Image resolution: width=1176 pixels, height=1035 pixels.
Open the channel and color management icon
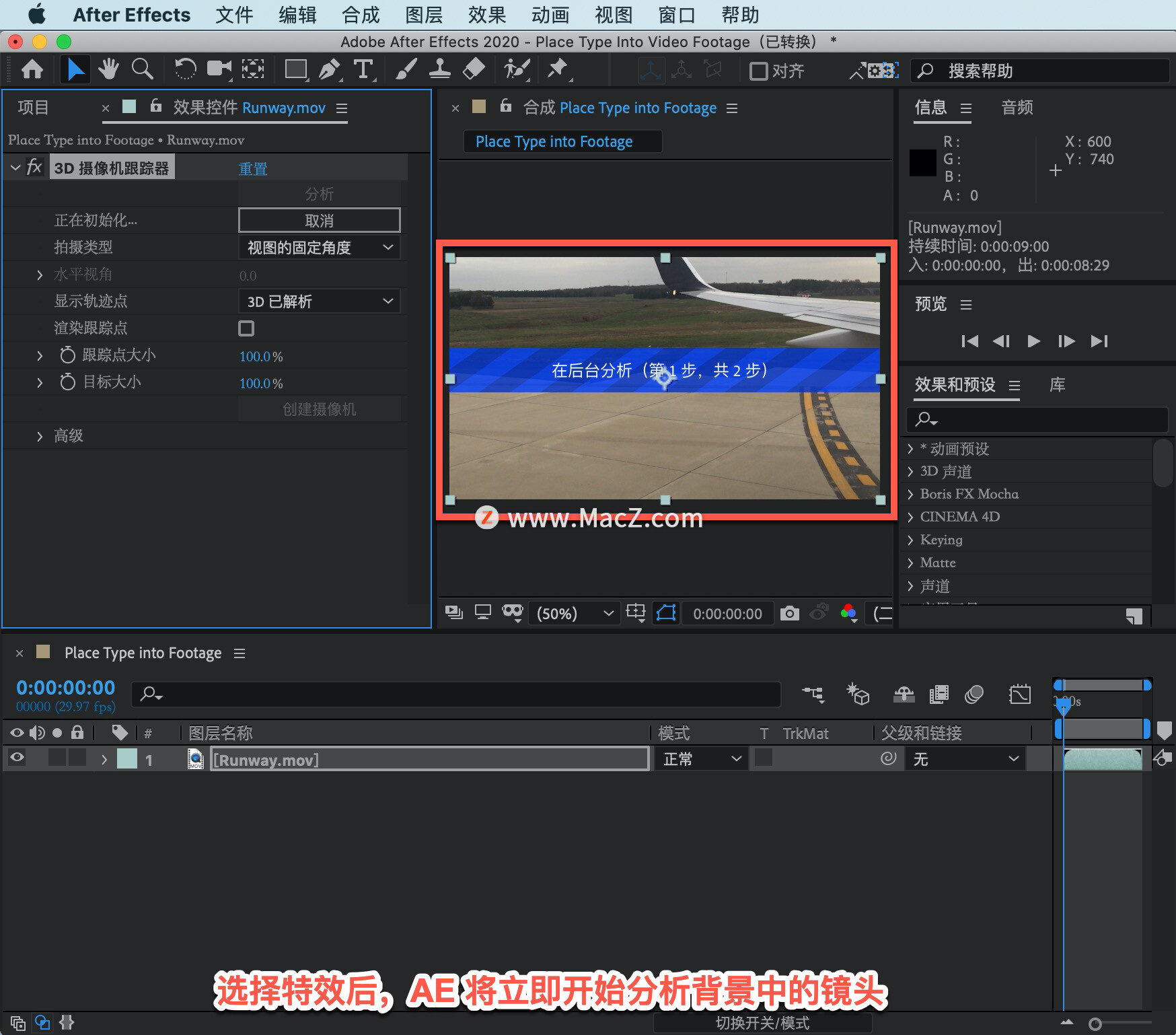coord(848,612)
